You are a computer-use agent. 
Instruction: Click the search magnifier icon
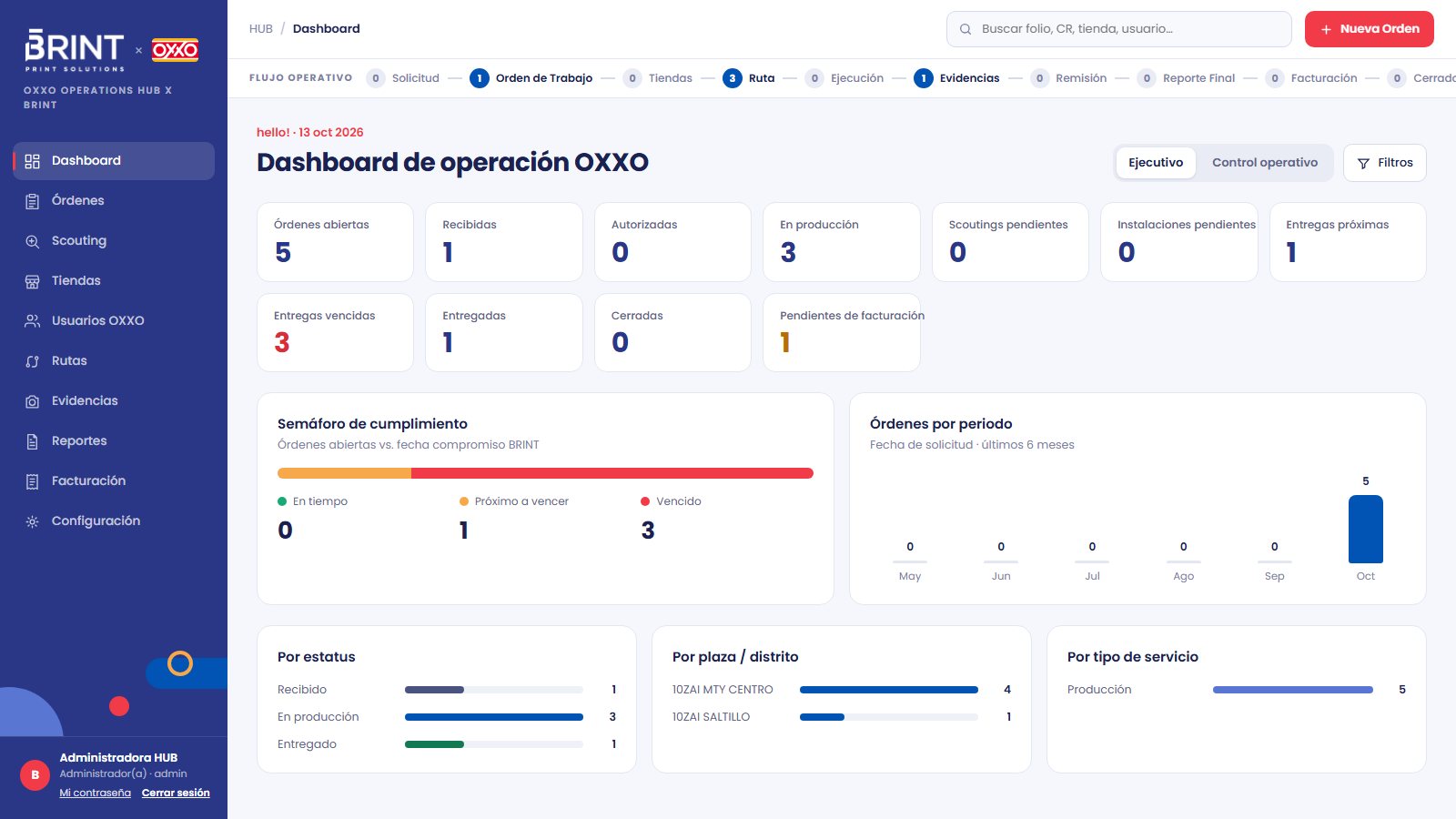[966, 29]
